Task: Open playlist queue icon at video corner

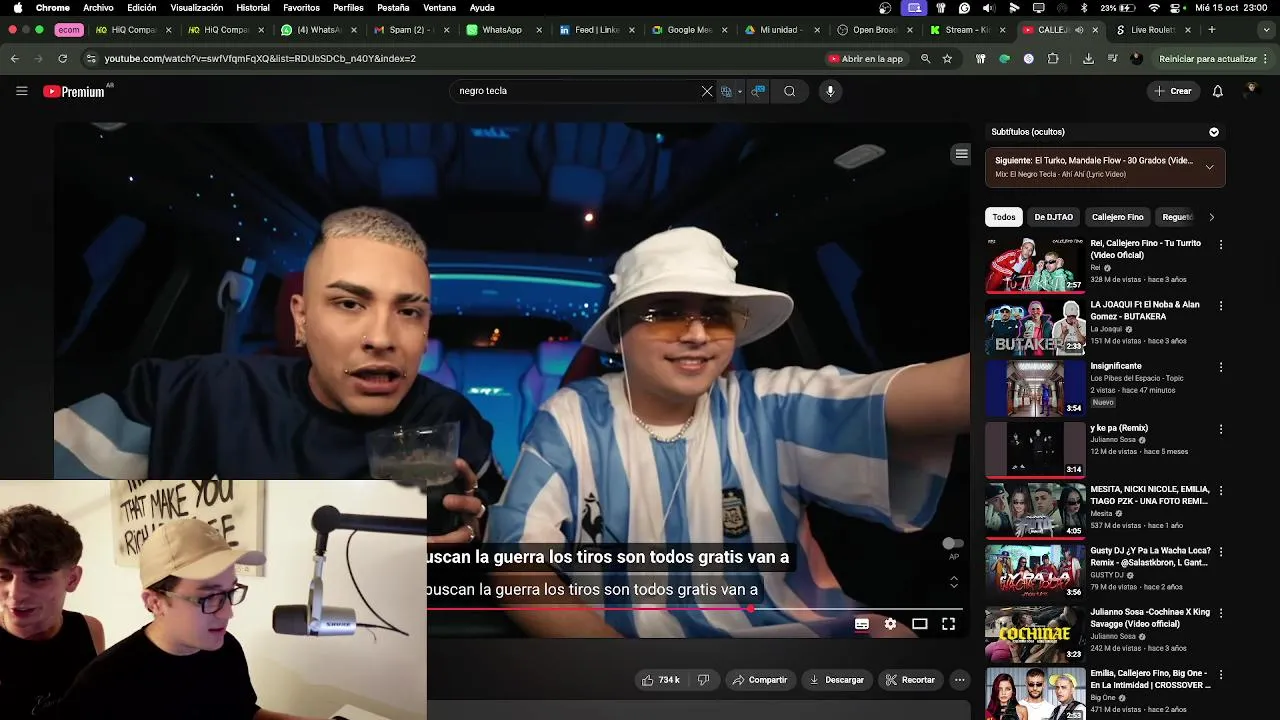Action: 961,154
